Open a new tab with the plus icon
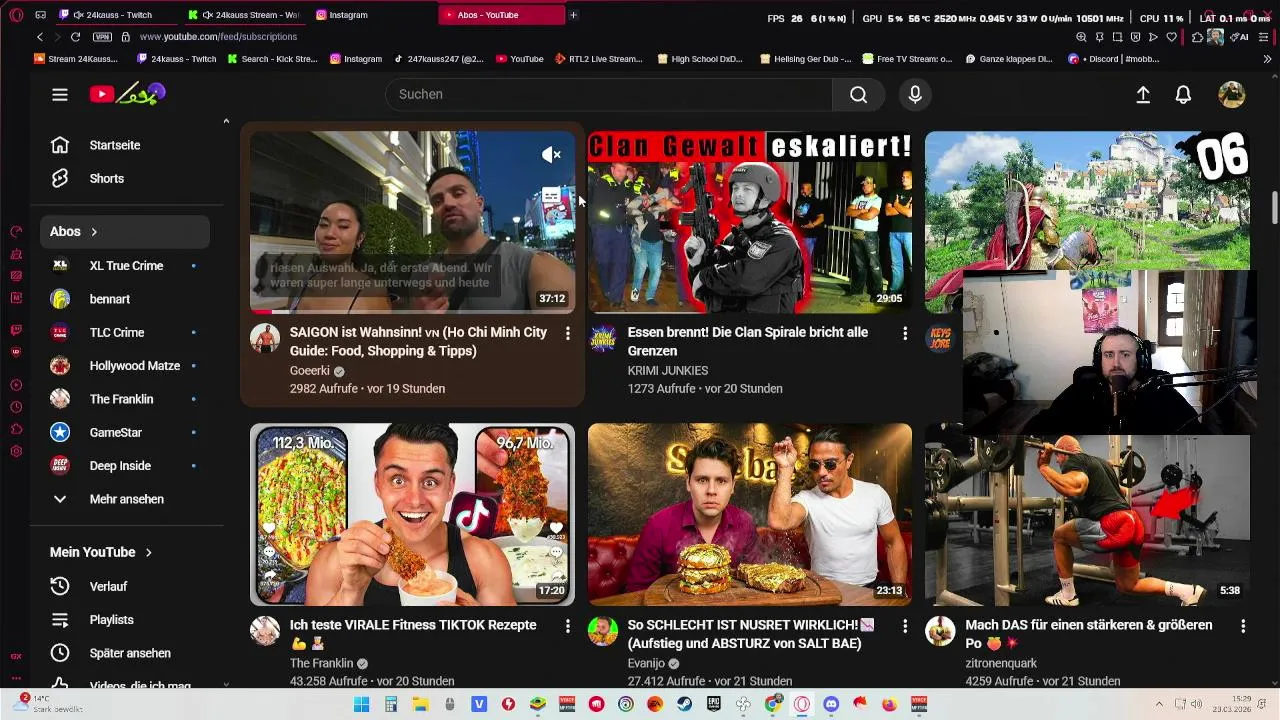 click(573, 15)
